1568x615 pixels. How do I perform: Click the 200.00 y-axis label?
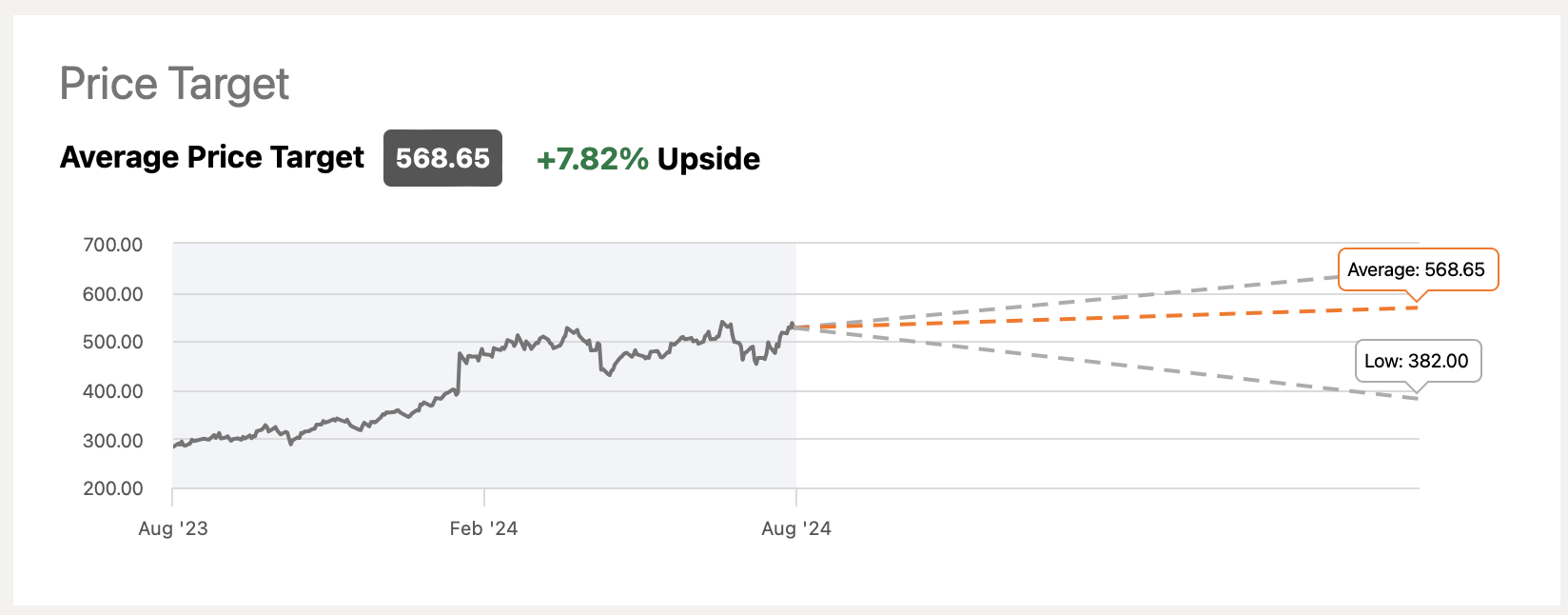pyautogui.click(x=113, y=488)
